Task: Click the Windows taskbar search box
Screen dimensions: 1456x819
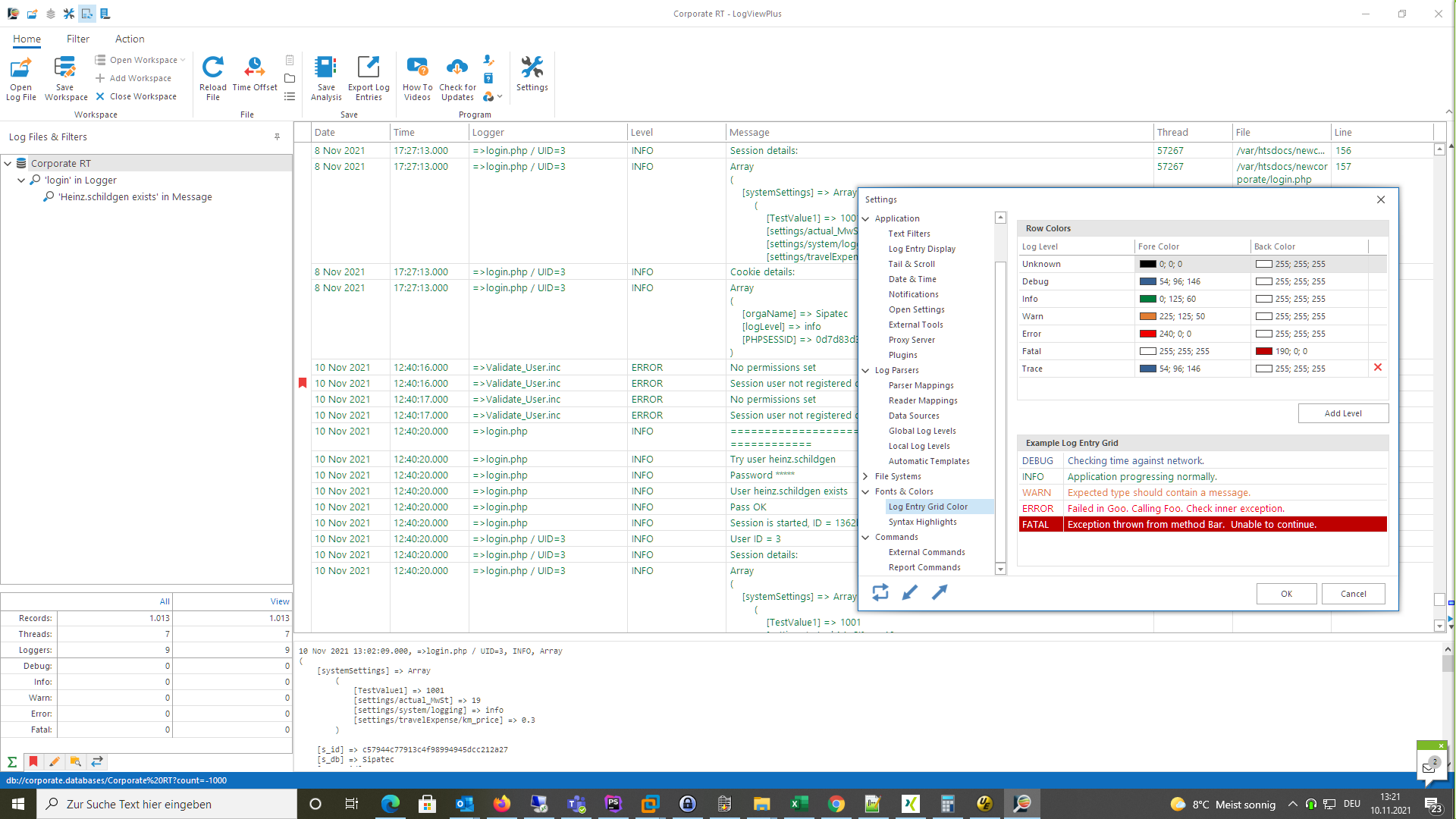Action: tap(167, 804)
